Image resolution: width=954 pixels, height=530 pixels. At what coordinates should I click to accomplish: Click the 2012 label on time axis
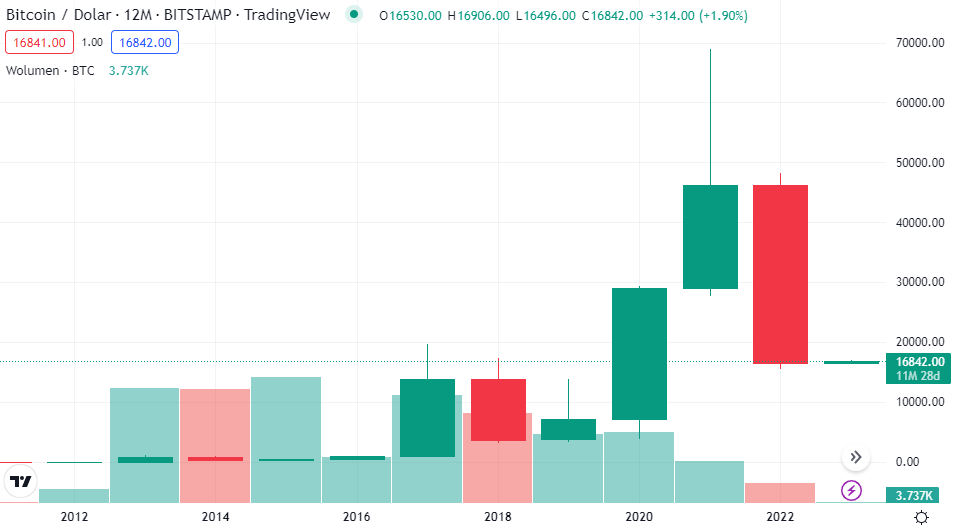click(74, 517)
